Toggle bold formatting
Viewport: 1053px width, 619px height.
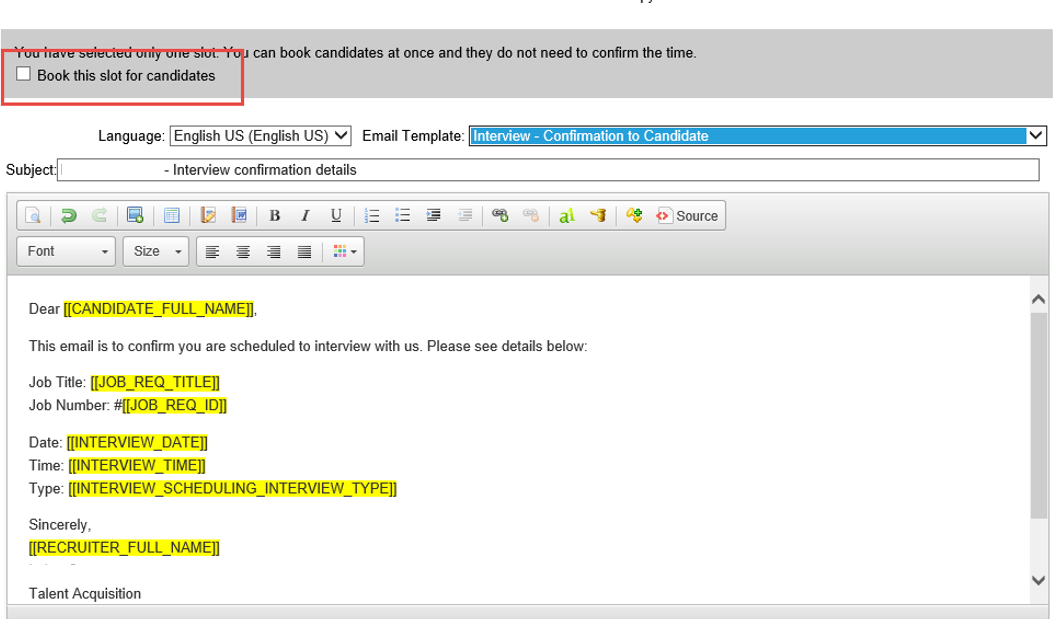pyautogui.click(x=275, y=216)
